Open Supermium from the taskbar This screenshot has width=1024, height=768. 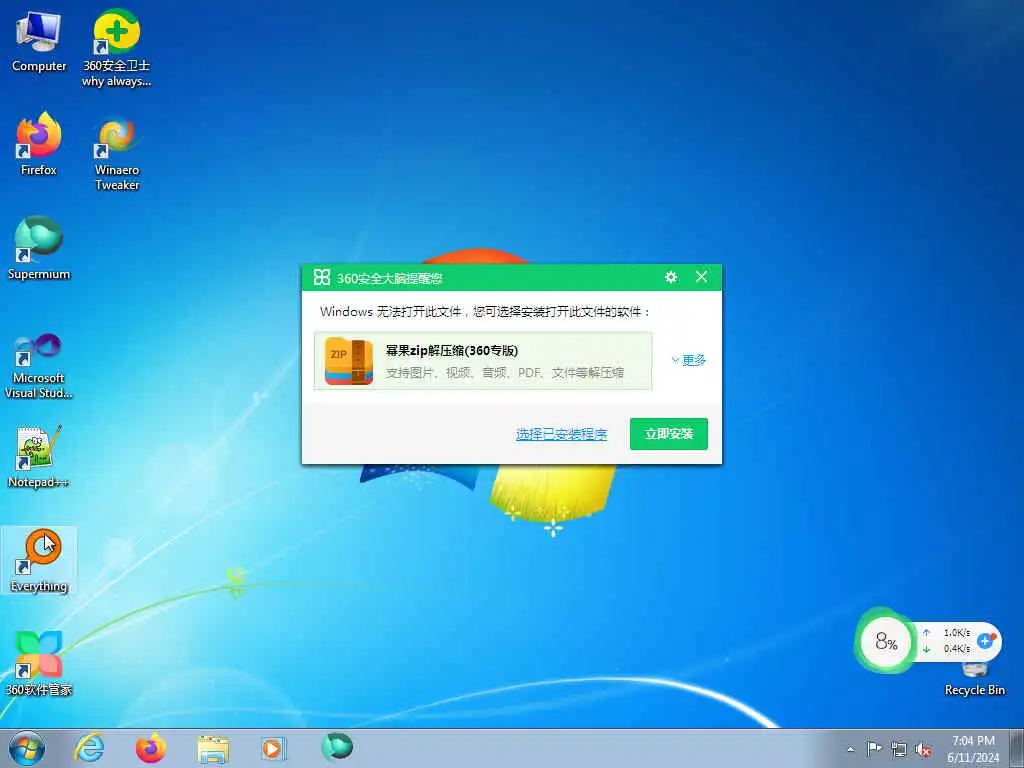337,747
